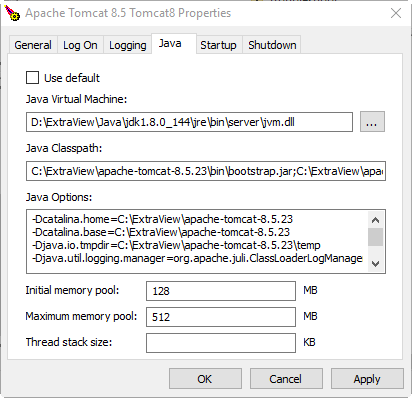412x398 pixels.
Task: Click into the Java Classpath field
Action: [x=206, y=171]
